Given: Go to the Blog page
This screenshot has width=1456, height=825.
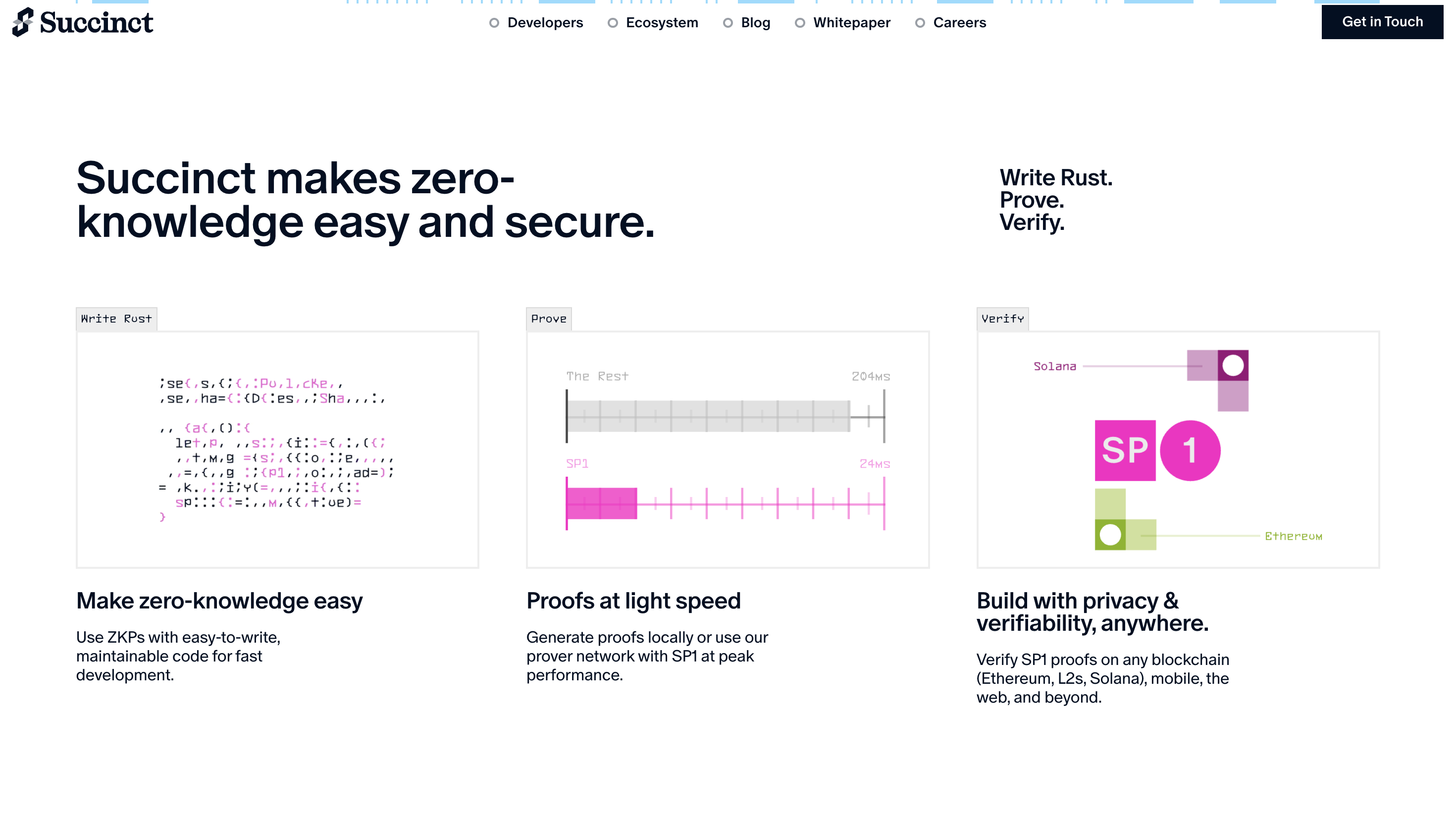Looking at the screenshot, I should 755,23.
